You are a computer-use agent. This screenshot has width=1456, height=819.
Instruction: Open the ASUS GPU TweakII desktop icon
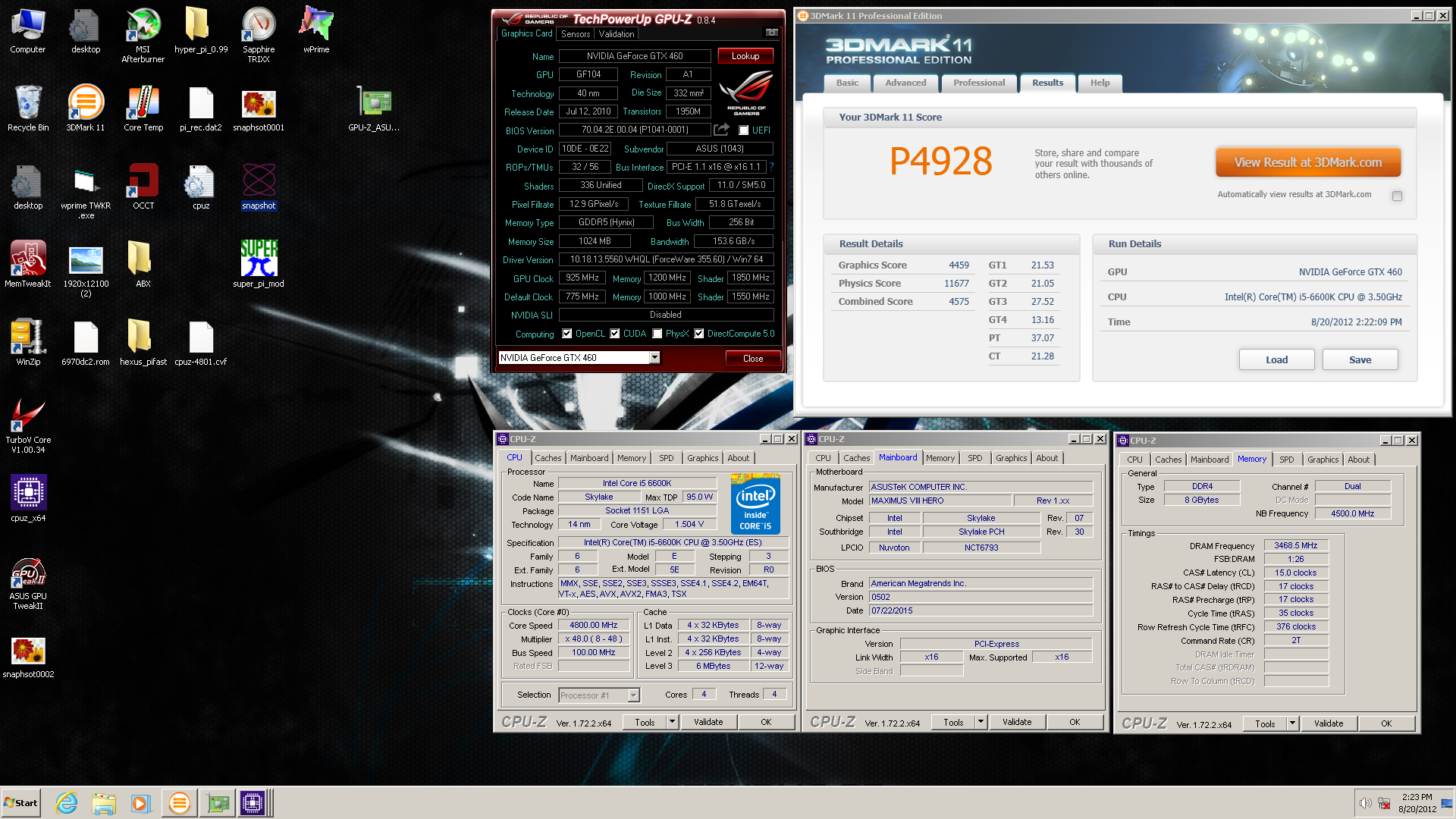28,583
